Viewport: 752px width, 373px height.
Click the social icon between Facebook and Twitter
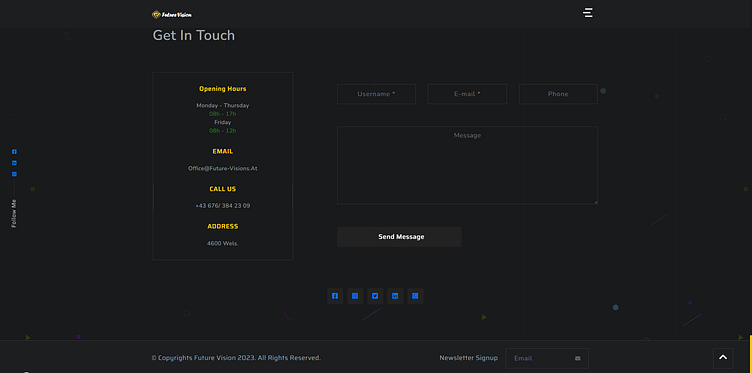[355, 296]
